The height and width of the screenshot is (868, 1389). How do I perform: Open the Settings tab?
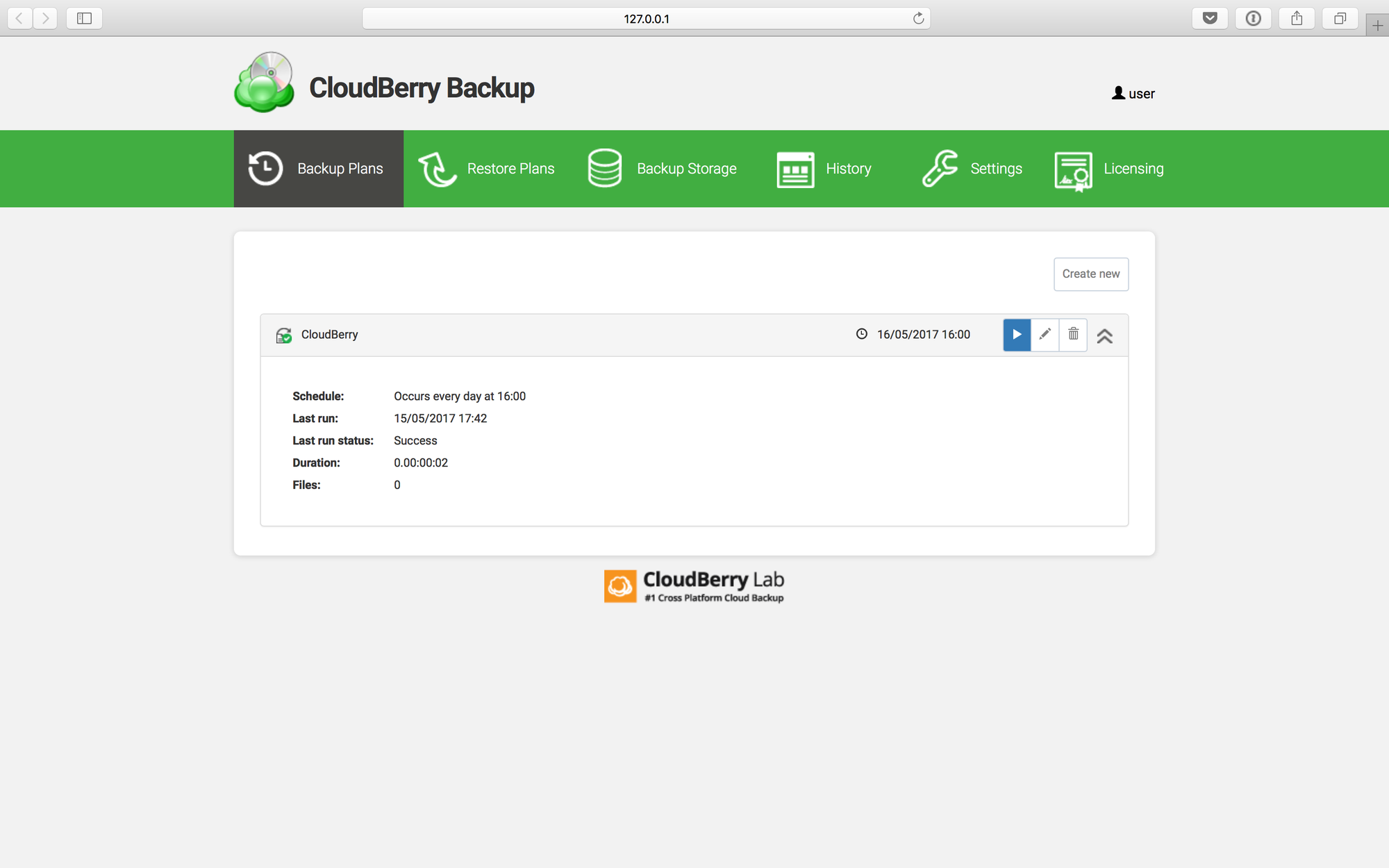tap(972, 169)
